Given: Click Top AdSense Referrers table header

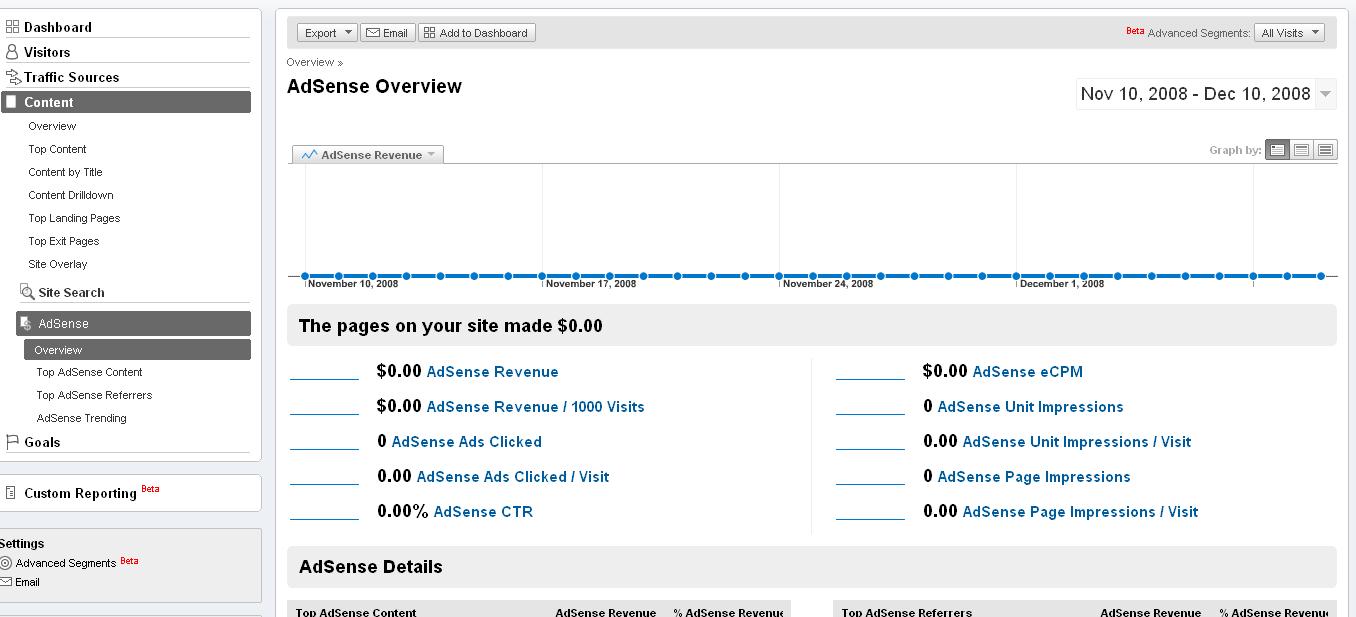Looking at the screenshot, I should click(x=906, y=612).
